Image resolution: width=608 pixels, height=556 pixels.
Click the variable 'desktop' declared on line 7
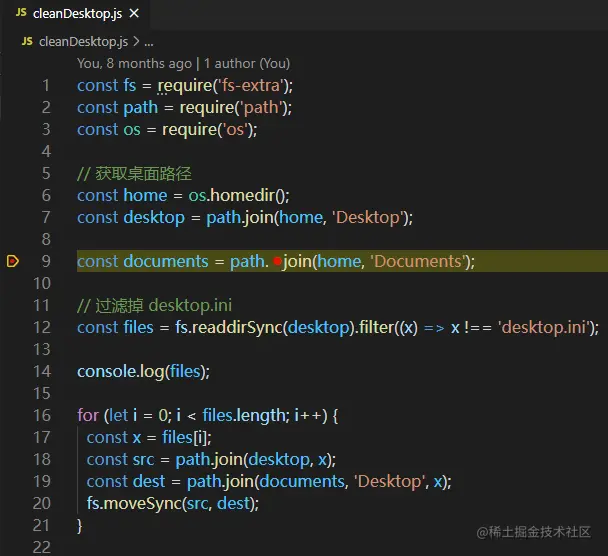tap(154, 218)
